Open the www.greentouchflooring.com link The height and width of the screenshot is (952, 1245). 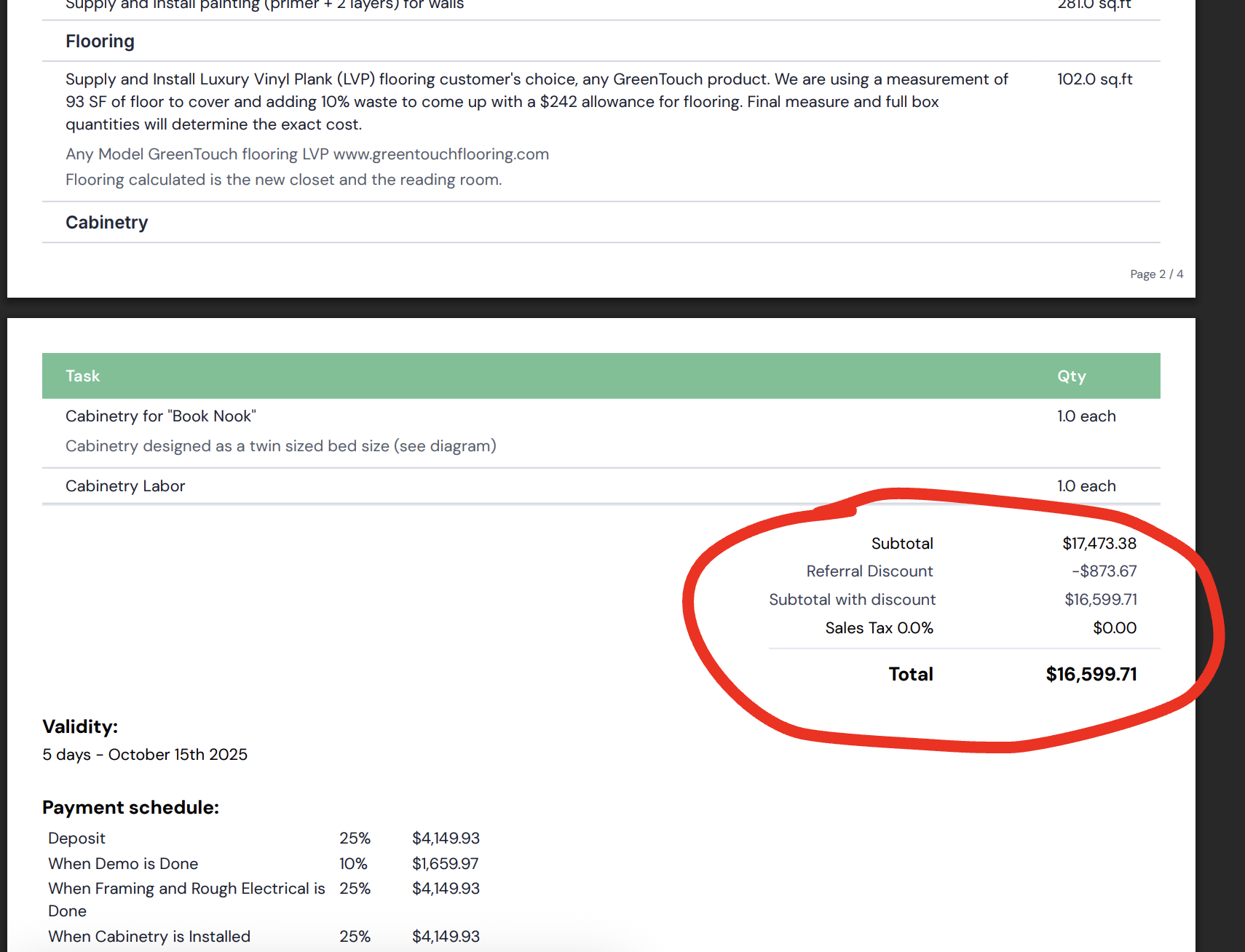pyautogui.click(x=441, y=154)
